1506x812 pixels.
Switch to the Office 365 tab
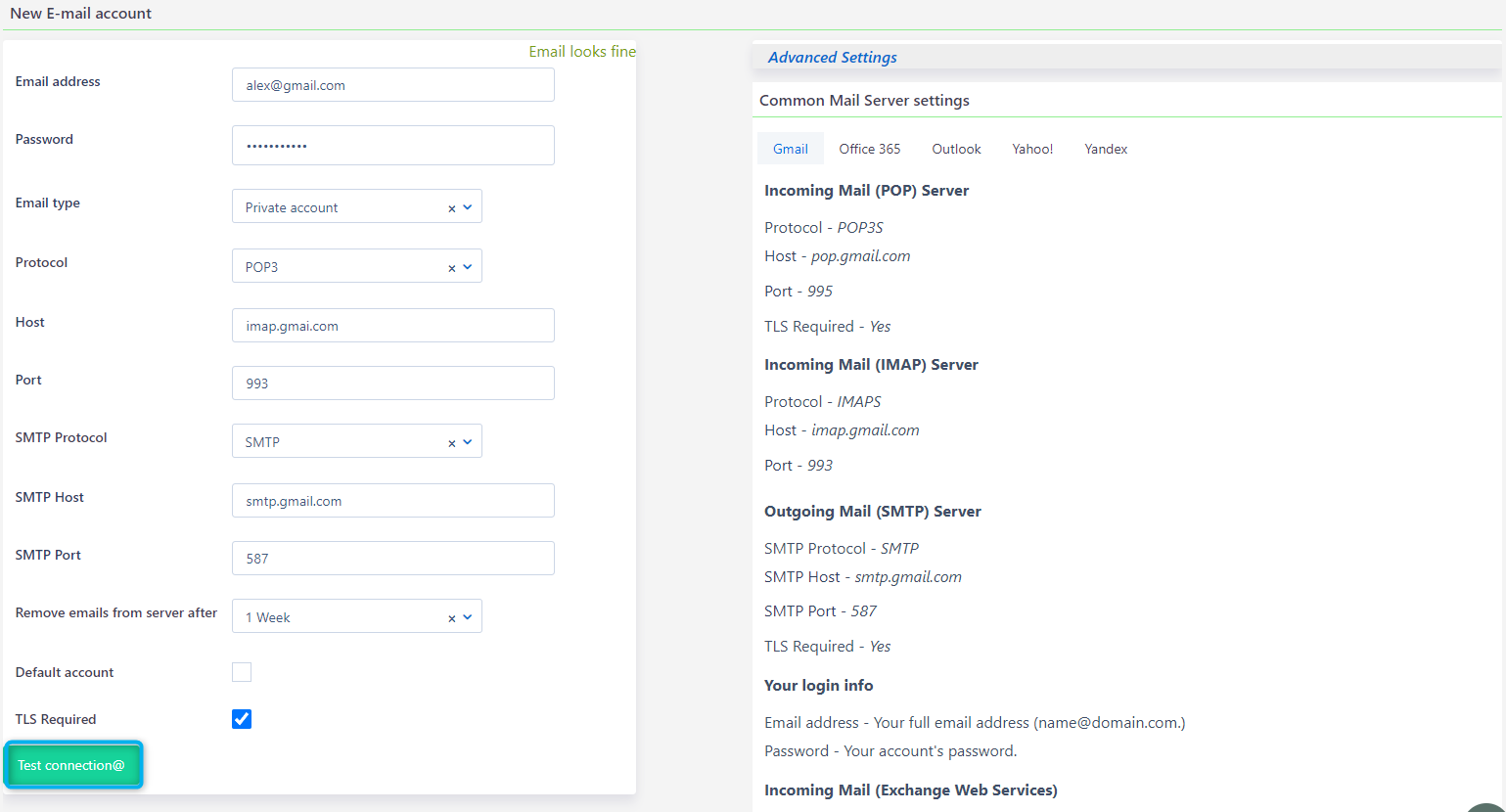coord(870,149)
